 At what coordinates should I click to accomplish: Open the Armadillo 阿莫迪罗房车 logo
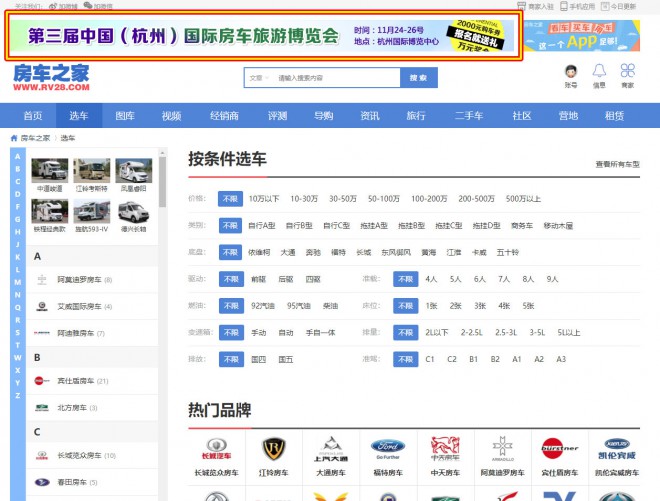tap(503, 449)
